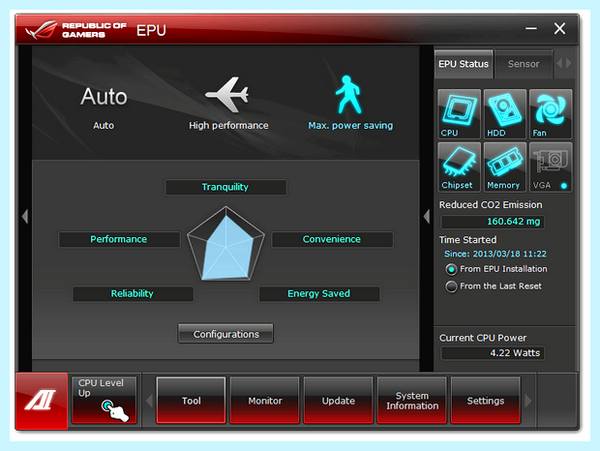Click the Reliability label

tap(132, 293)
